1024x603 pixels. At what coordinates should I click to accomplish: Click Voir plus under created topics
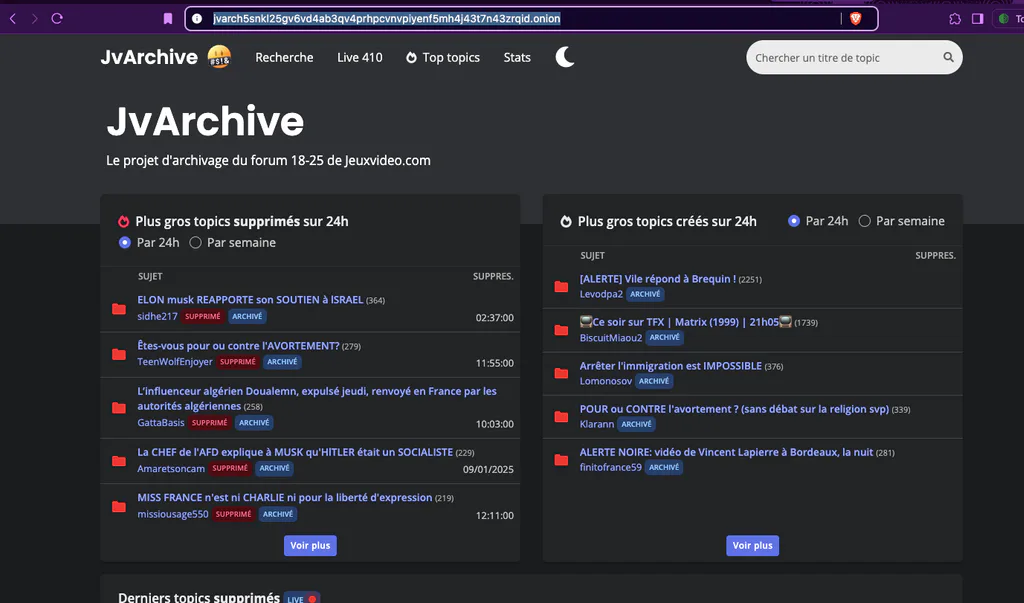click(752, 546)
